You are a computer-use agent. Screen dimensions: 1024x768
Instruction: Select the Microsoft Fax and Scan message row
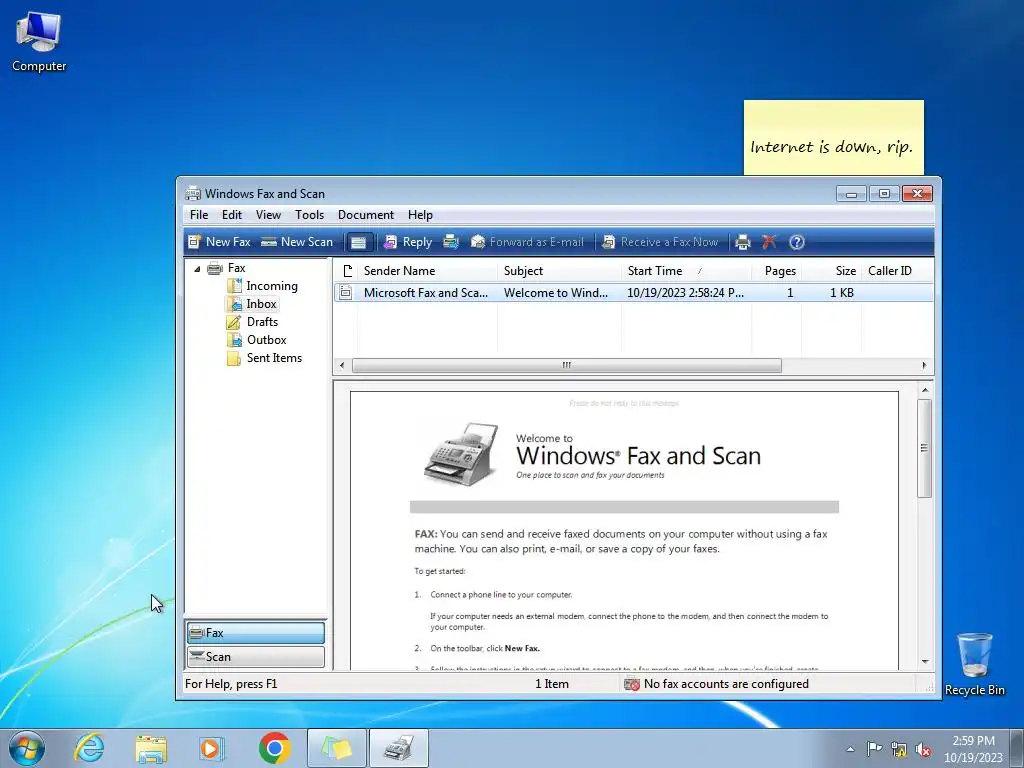[633, 293]
